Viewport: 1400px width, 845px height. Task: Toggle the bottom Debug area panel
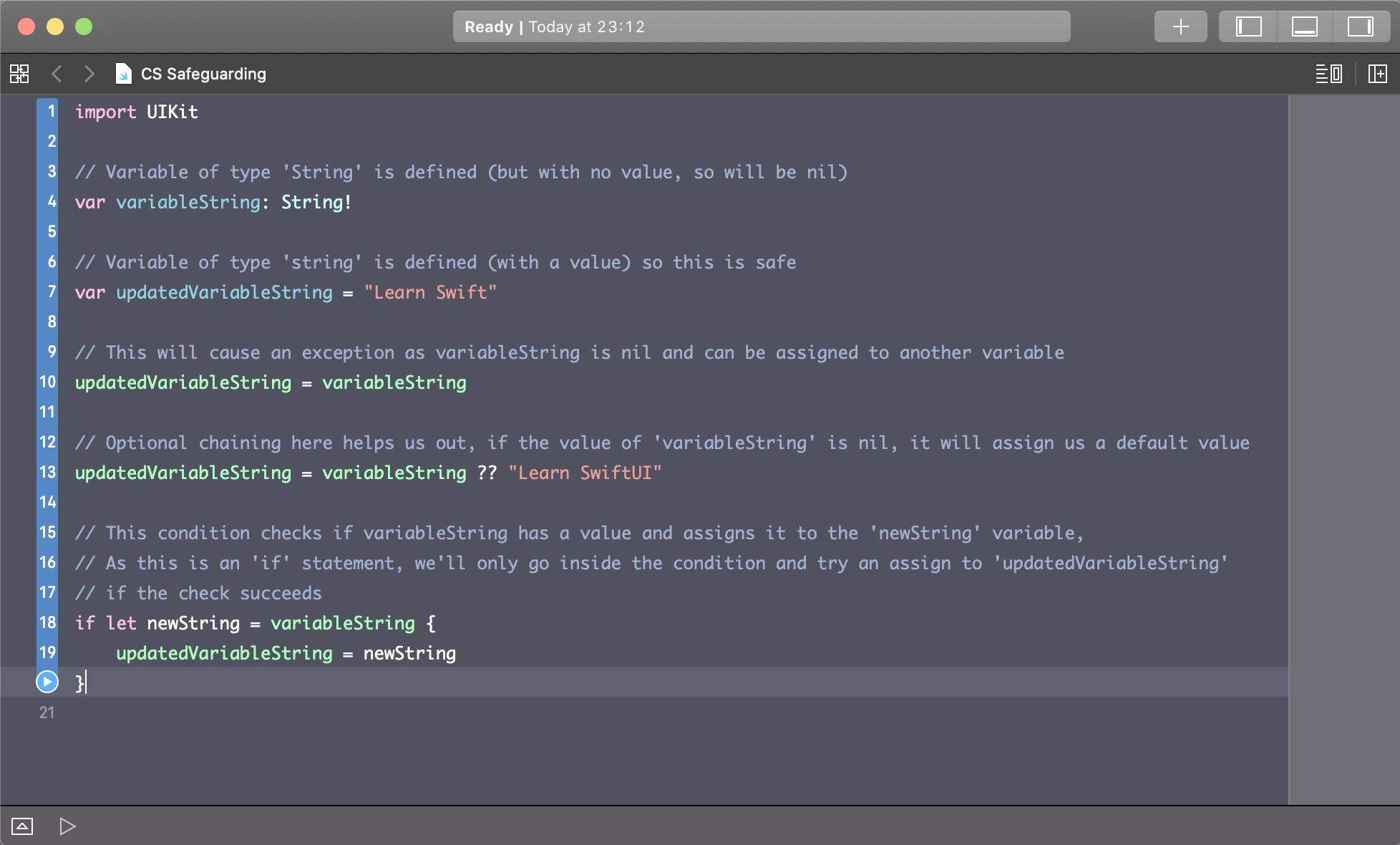1304,27
